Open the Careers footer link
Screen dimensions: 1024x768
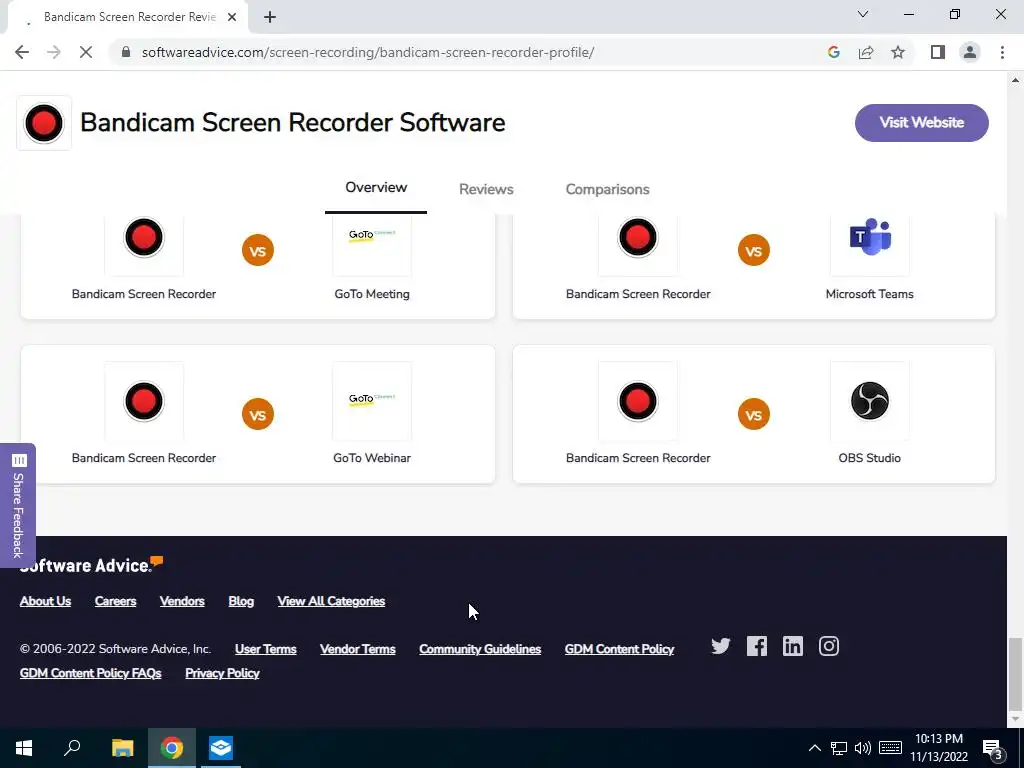[x=116, y=601]
